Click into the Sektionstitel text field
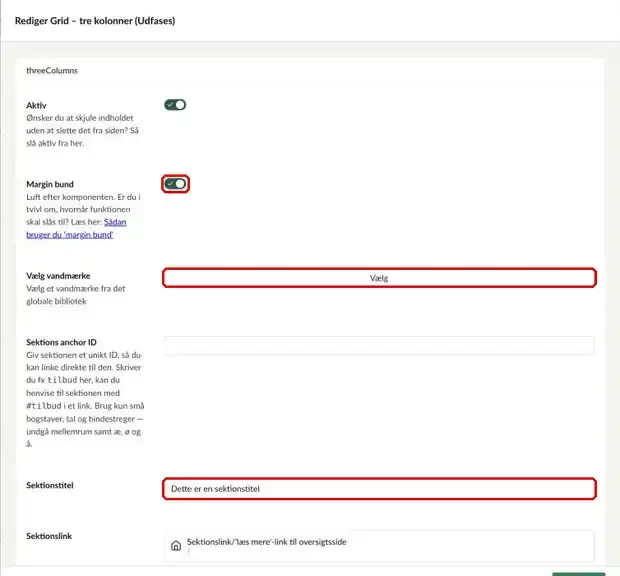The width and height of the screenshot is (620, 576). point(379,489)
